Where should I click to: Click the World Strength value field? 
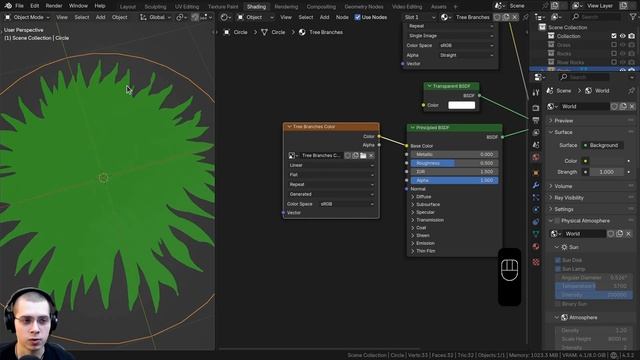607,172
